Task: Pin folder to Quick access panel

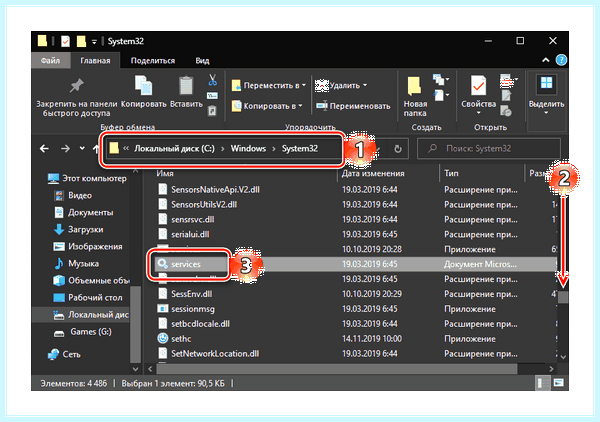Action: pyautogui.click(x=76, y=96)
